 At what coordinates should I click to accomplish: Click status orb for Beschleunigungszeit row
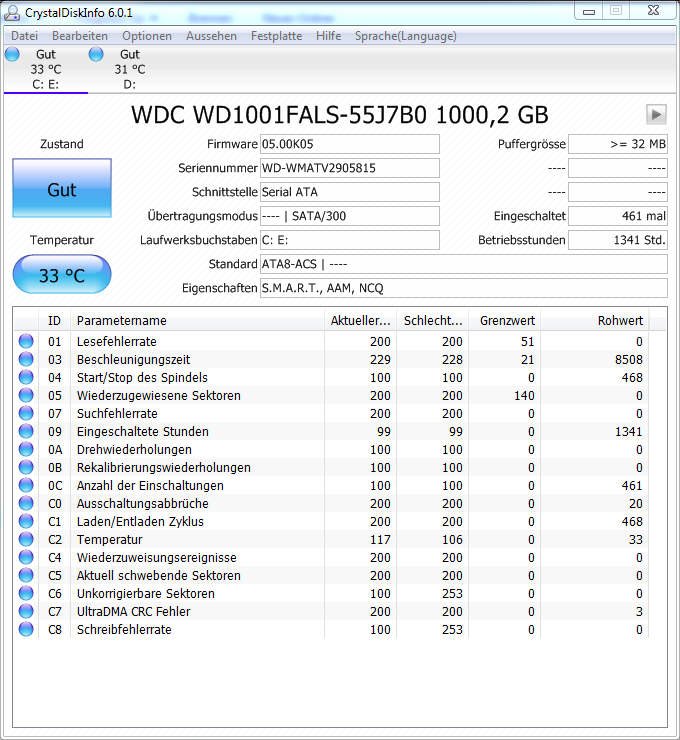tap(26, 359)
